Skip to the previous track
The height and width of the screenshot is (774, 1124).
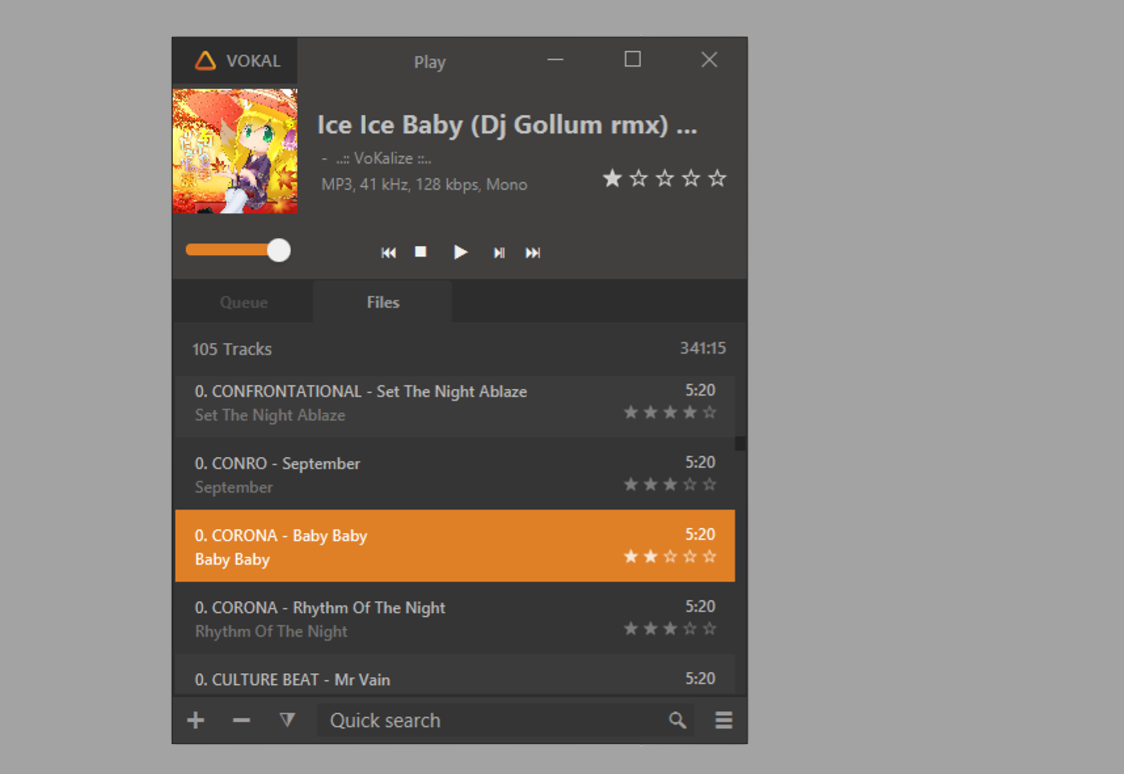coord(388,253)
